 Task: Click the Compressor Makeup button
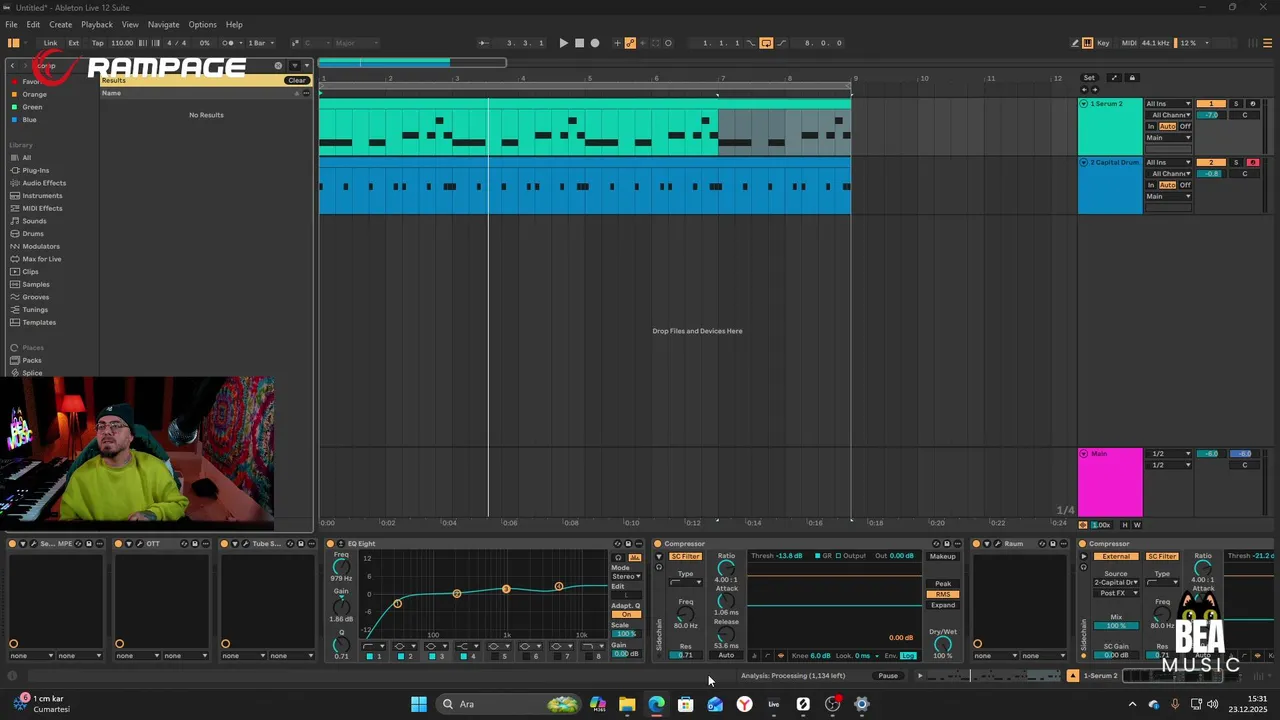(943, 556)
